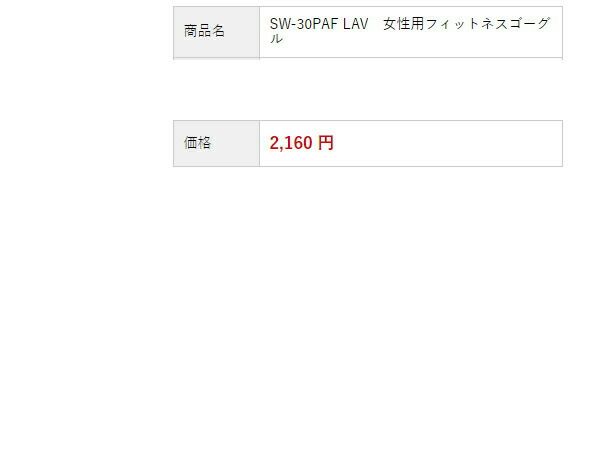600x450 pixels.
Task: Click the ゴーグ text at line end
Action: tap(530, 24)
